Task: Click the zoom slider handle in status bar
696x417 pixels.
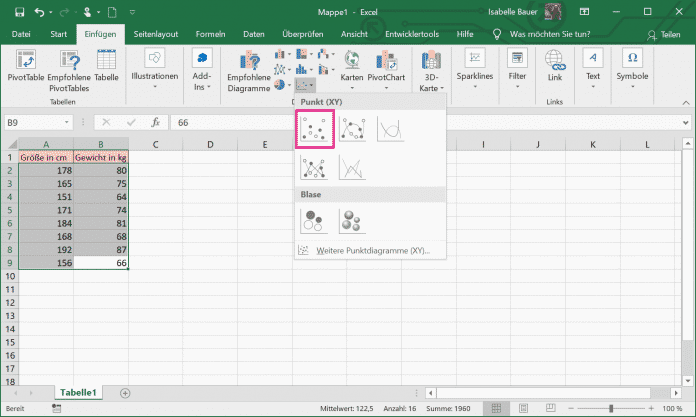Action: [611, 408]
